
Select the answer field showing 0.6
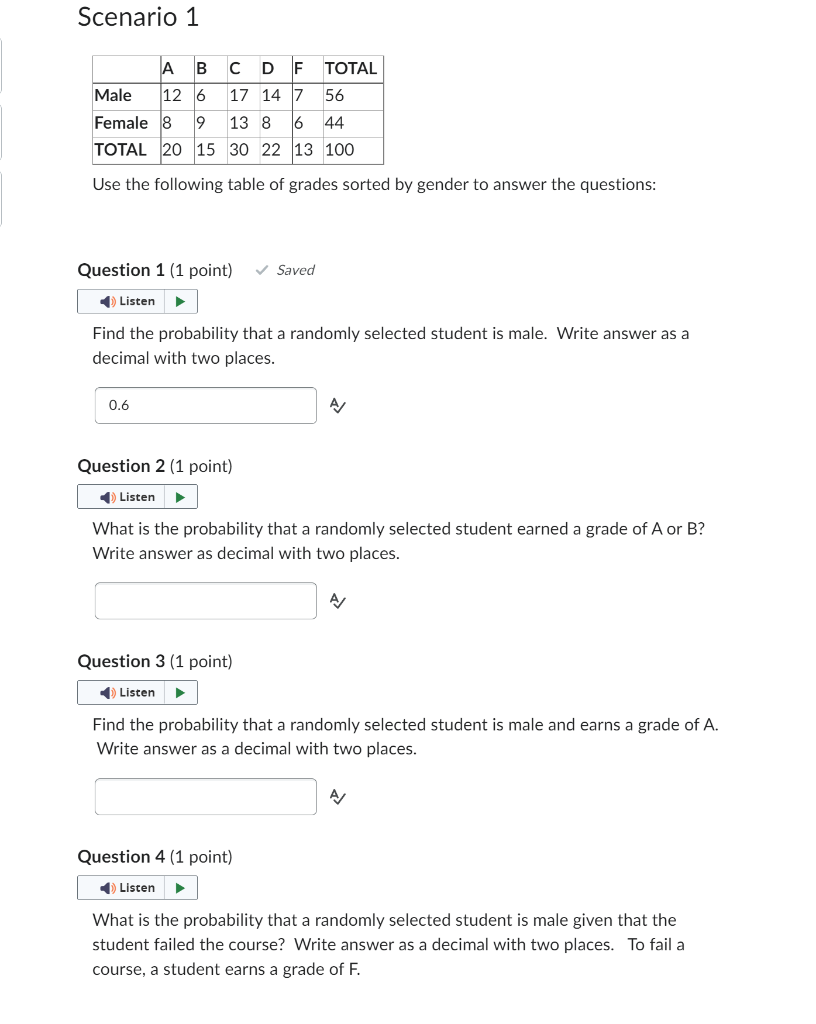click(205, 405)
